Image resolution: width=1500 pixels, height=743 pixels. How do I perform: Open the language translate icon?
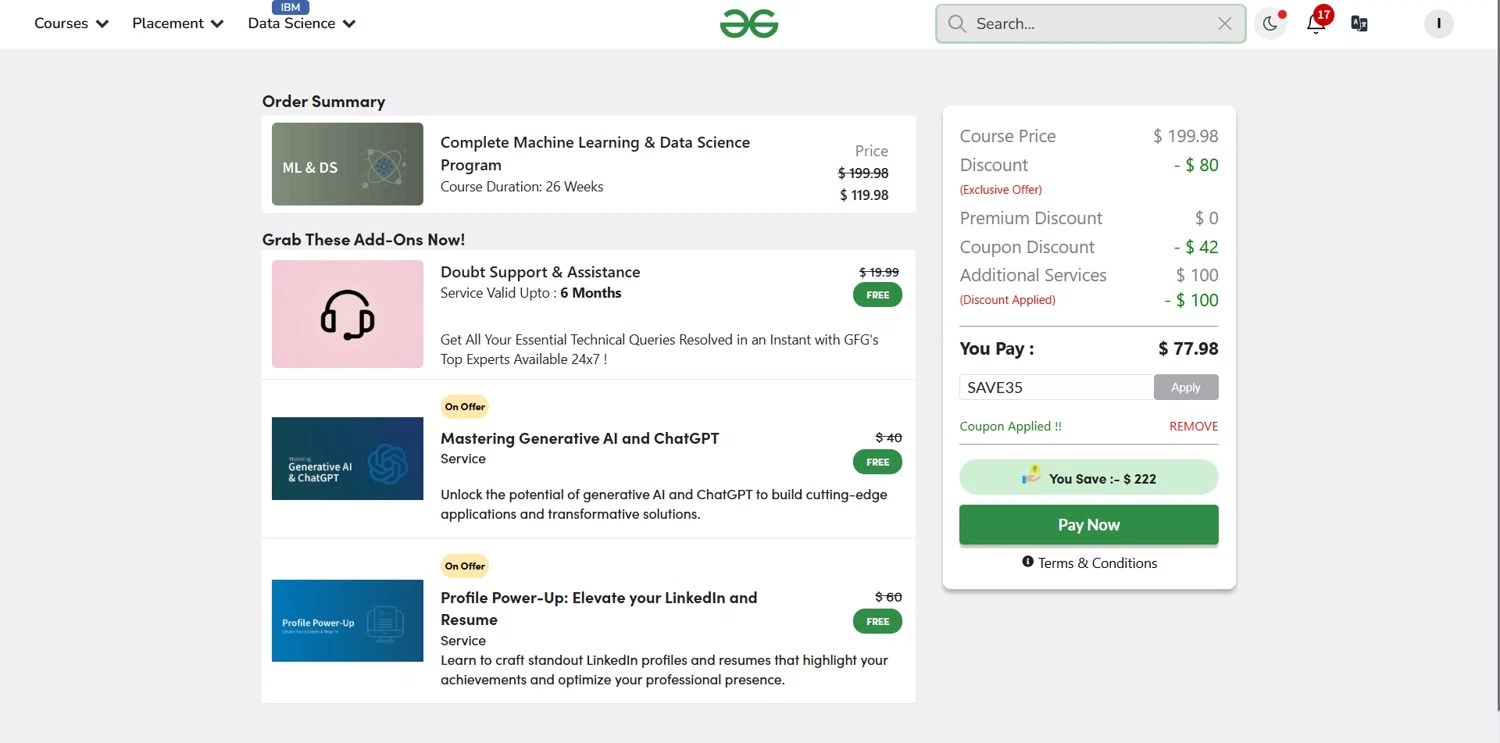click(x=1359, y=23)
